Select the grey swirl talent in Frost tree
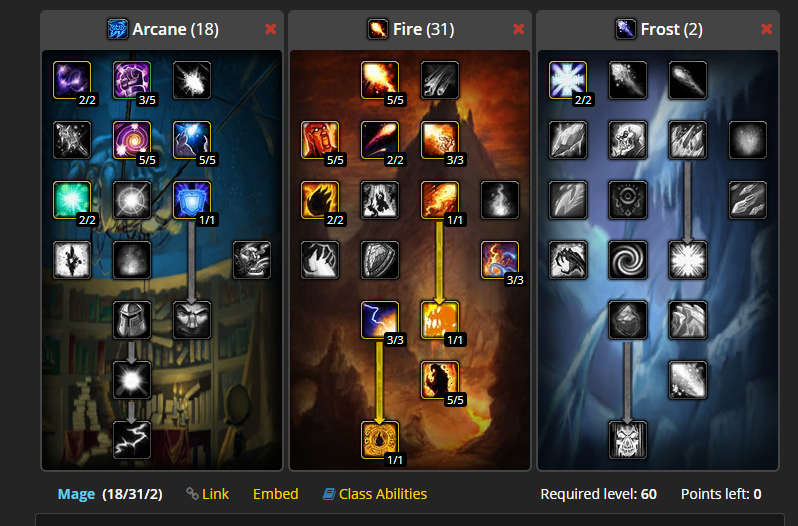 [x=628, y=260]
